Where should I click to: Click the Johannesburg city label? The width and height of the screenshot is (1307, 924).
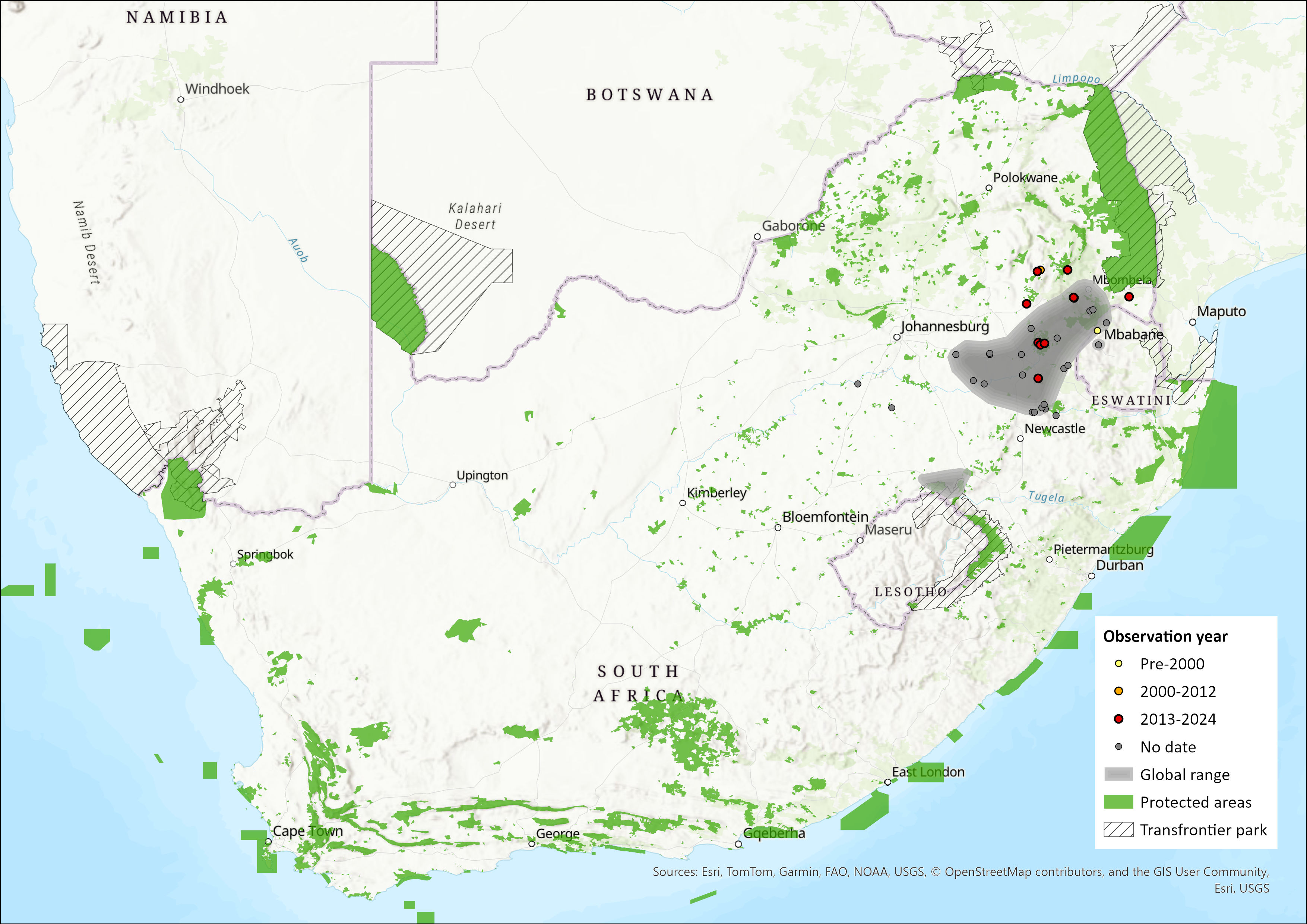tap(944, 326)
